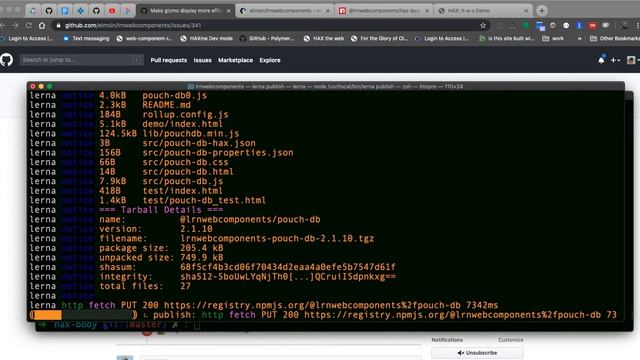Click 'src/pouch-db-properties.json' in terminal output
This screenshot has height=360, width=640.
(218, 153)
